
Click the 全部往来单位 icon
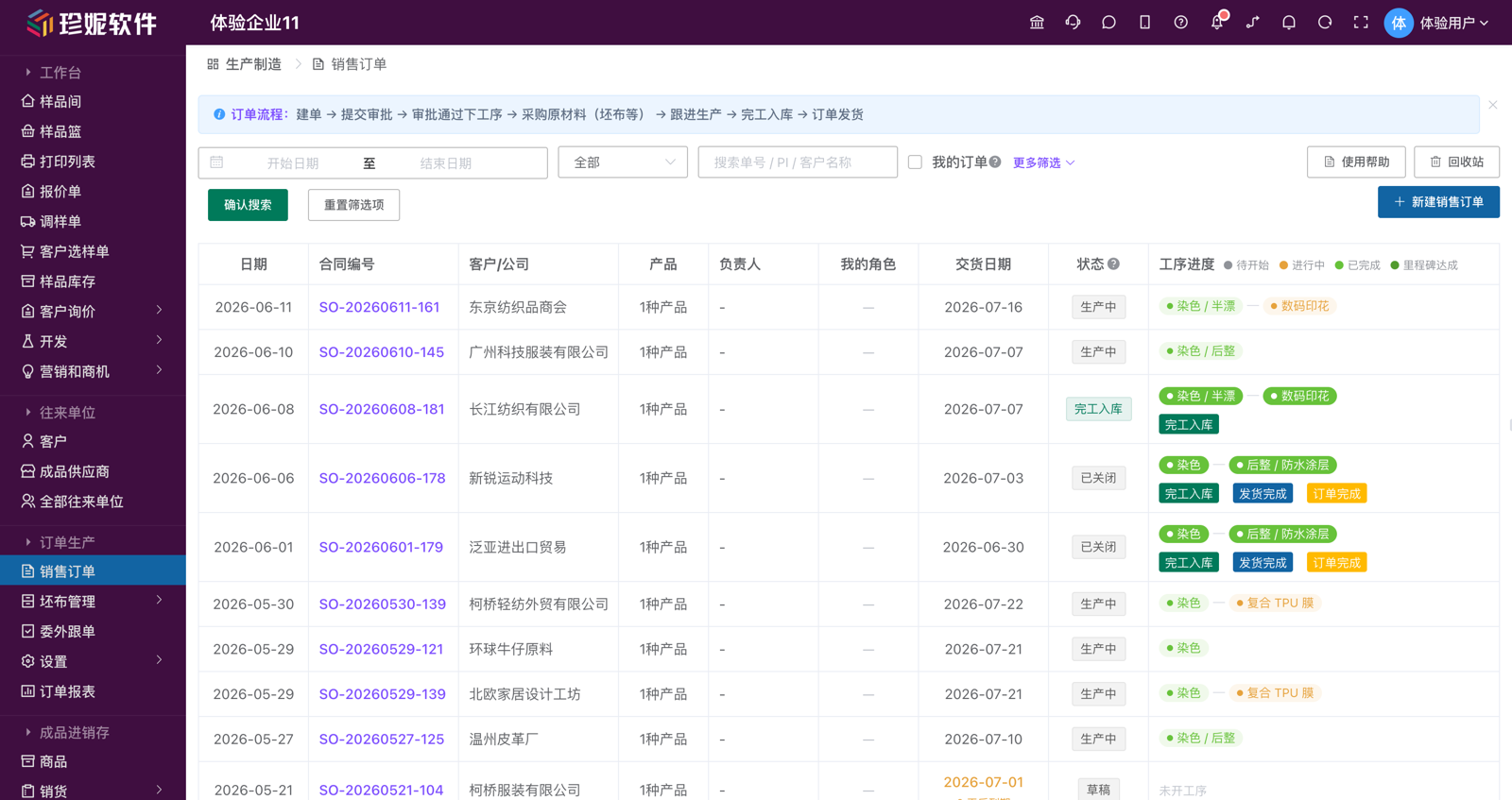pyautogui.click(x=27, y=502)
